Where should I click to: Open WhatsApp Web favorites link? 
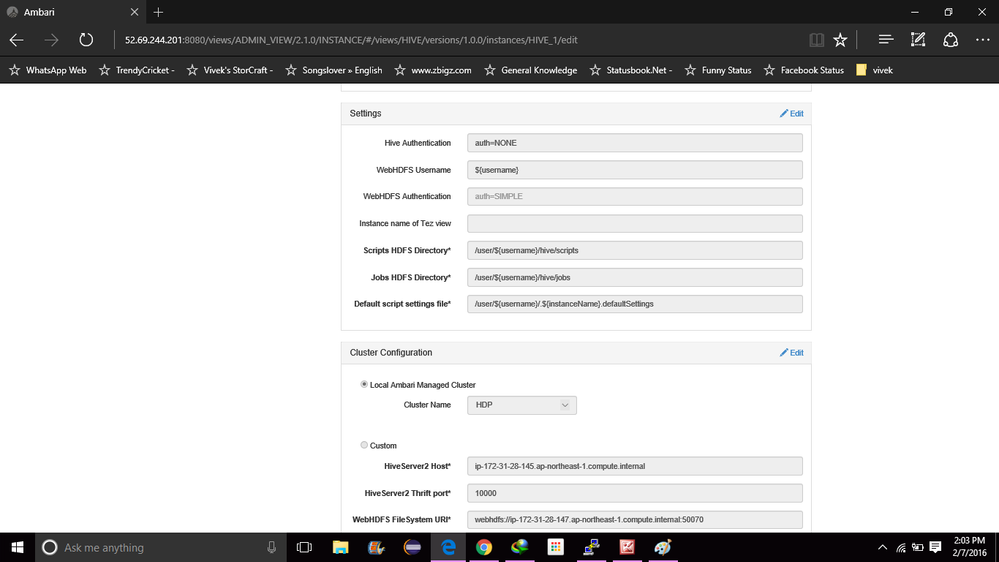click(x=48, y=70)
